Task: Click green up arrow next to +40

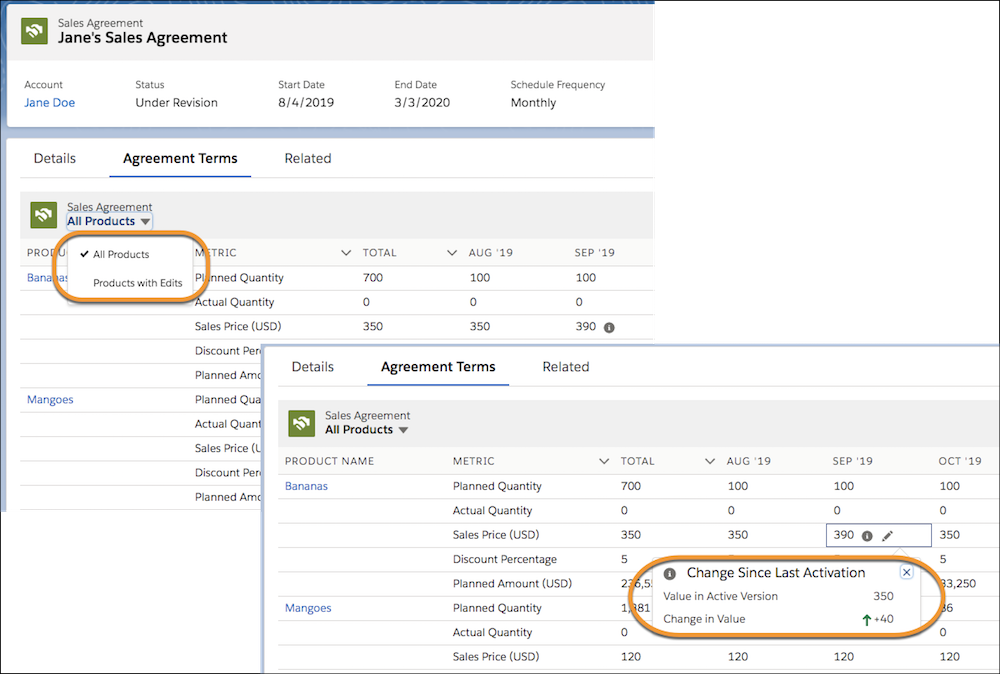Action: click(x=866, y=620)
